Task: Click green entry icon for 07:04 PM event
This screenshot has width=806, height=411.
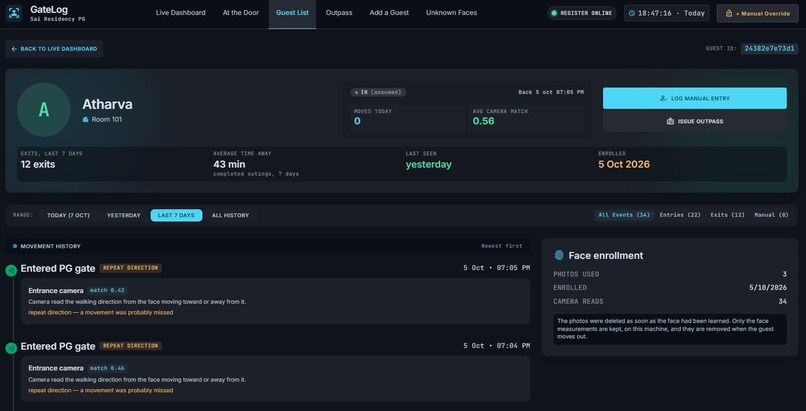Action: 11,348
